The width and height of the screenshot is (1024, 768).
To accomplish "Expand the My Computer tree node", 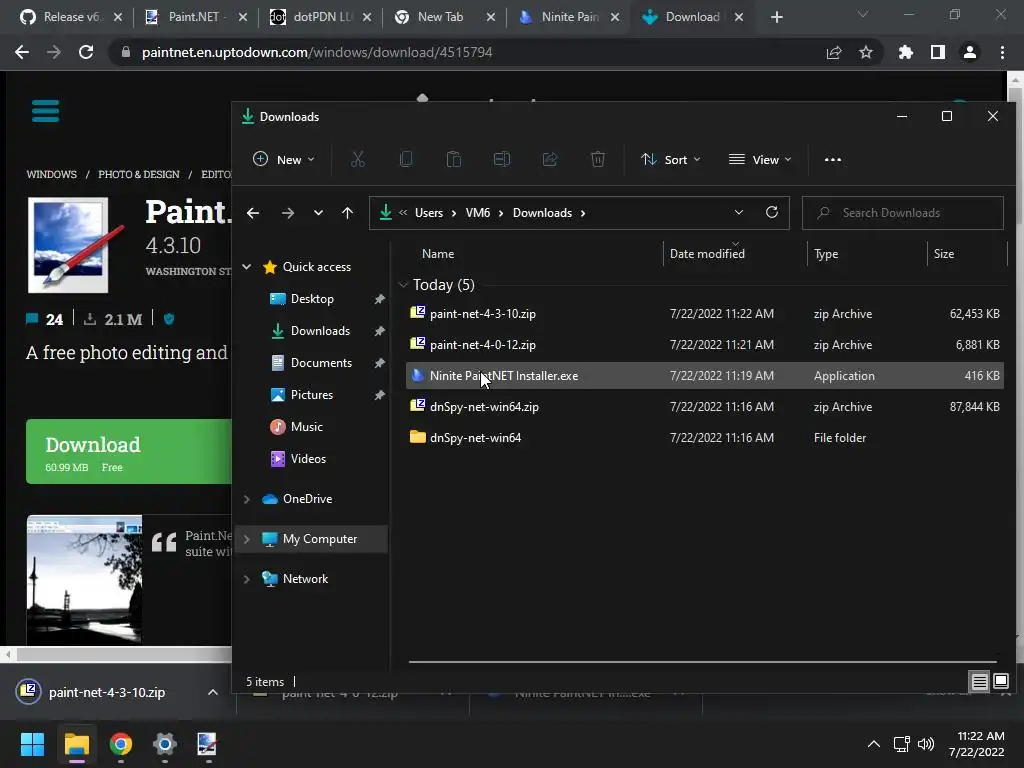I will pyautogui.click(x=247, y=539).
